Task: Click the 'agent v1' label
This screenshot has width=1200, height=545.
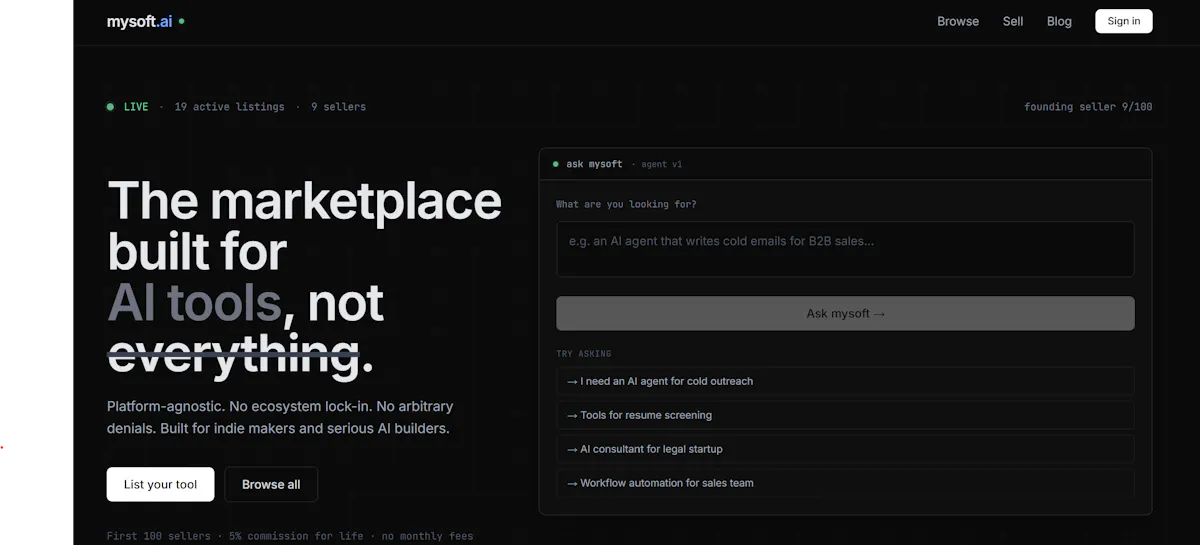Action: click(661, 164)
